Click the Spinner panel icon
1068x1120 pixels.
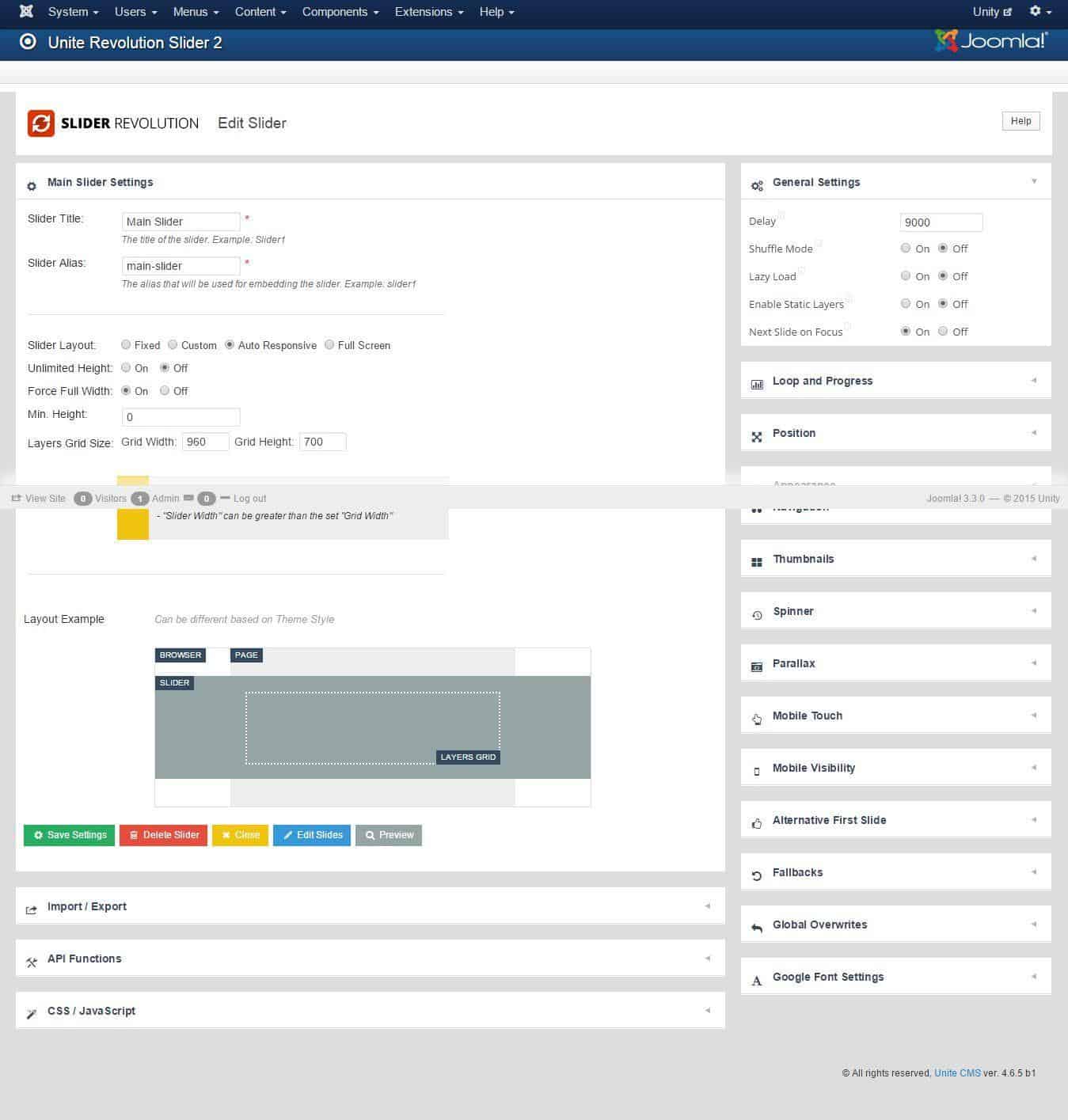point(757,613)
